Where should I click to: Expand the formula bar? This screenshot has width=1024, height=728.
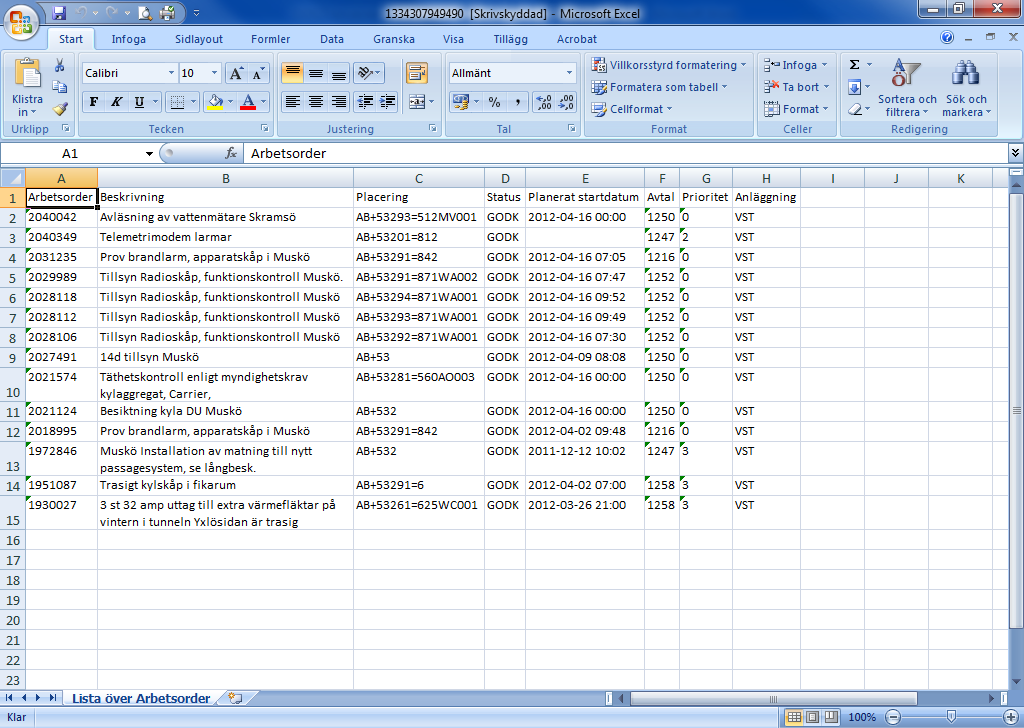pos(1015,153)
